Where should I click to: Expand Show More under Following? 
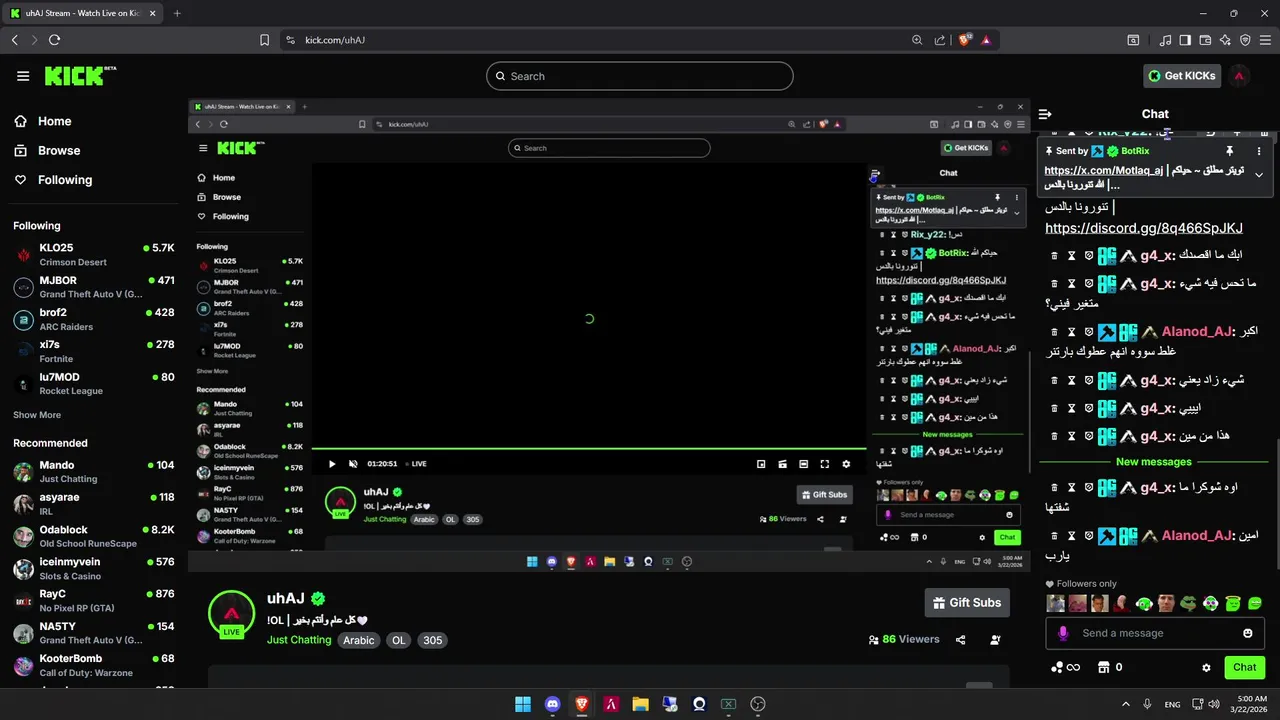tap(37, 415)
